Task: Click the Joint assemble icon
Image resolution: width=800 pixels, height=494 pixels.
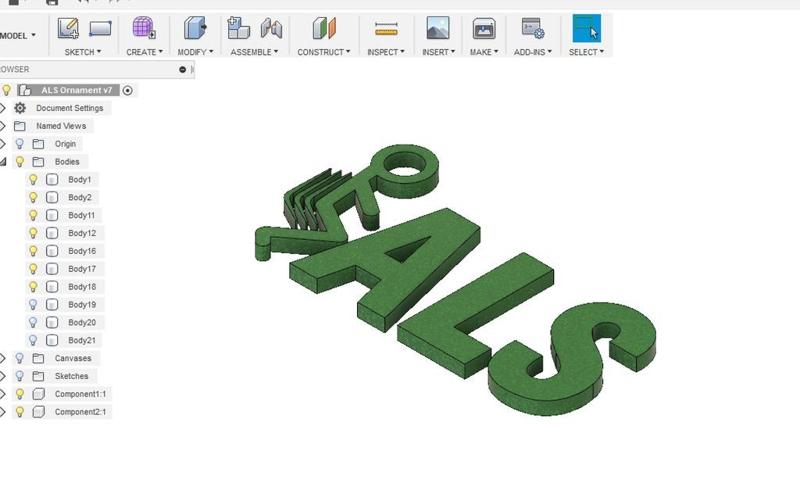Action: (x=271, y=29)
